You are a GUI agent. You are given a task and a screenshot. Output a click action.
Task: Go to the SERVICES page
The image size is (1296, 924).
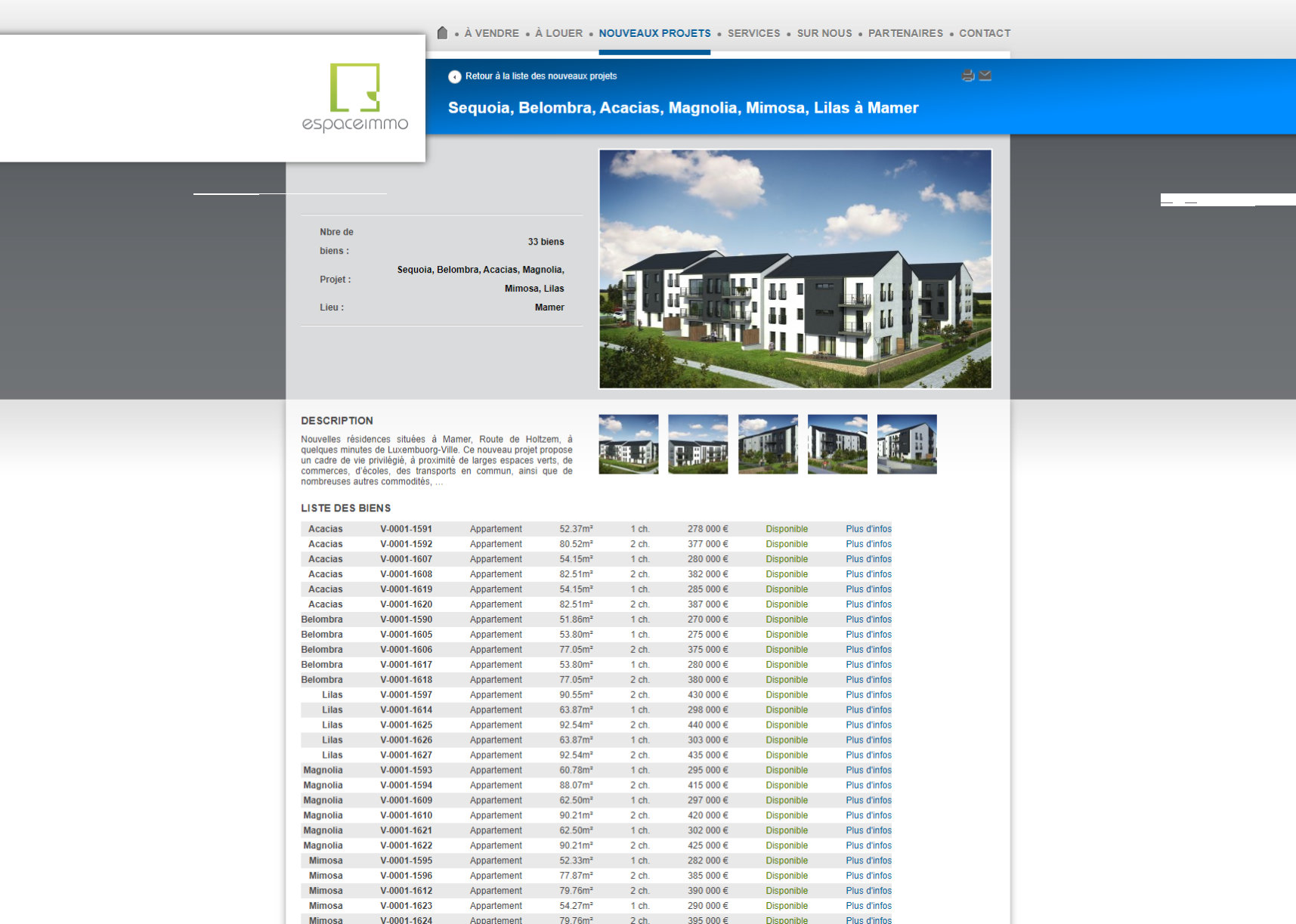click(x=753, y=33)
